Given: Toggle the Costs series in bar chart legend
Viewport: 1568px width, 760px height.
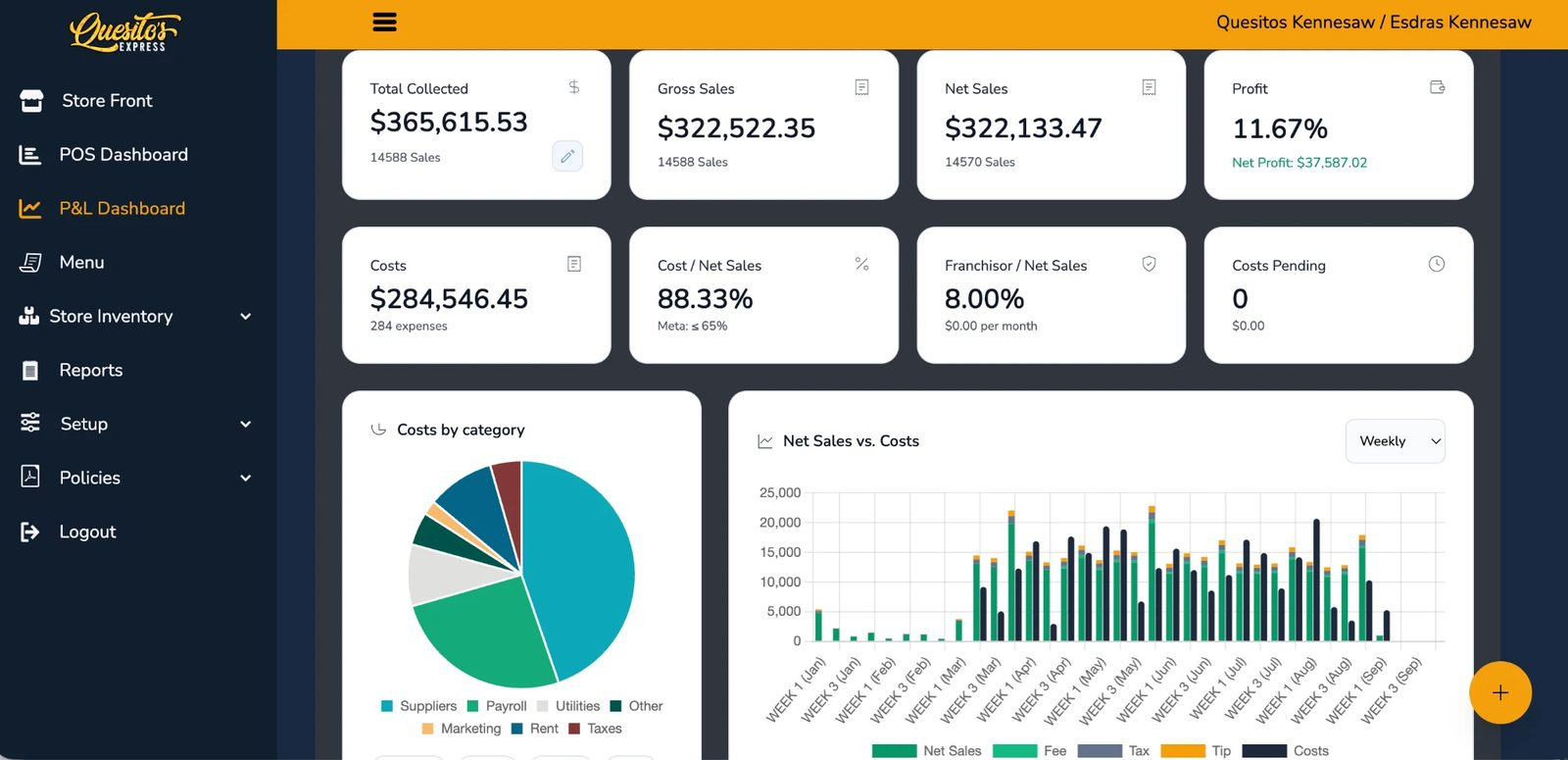Looking at the screenshot, I should [x=1286, y=750].
